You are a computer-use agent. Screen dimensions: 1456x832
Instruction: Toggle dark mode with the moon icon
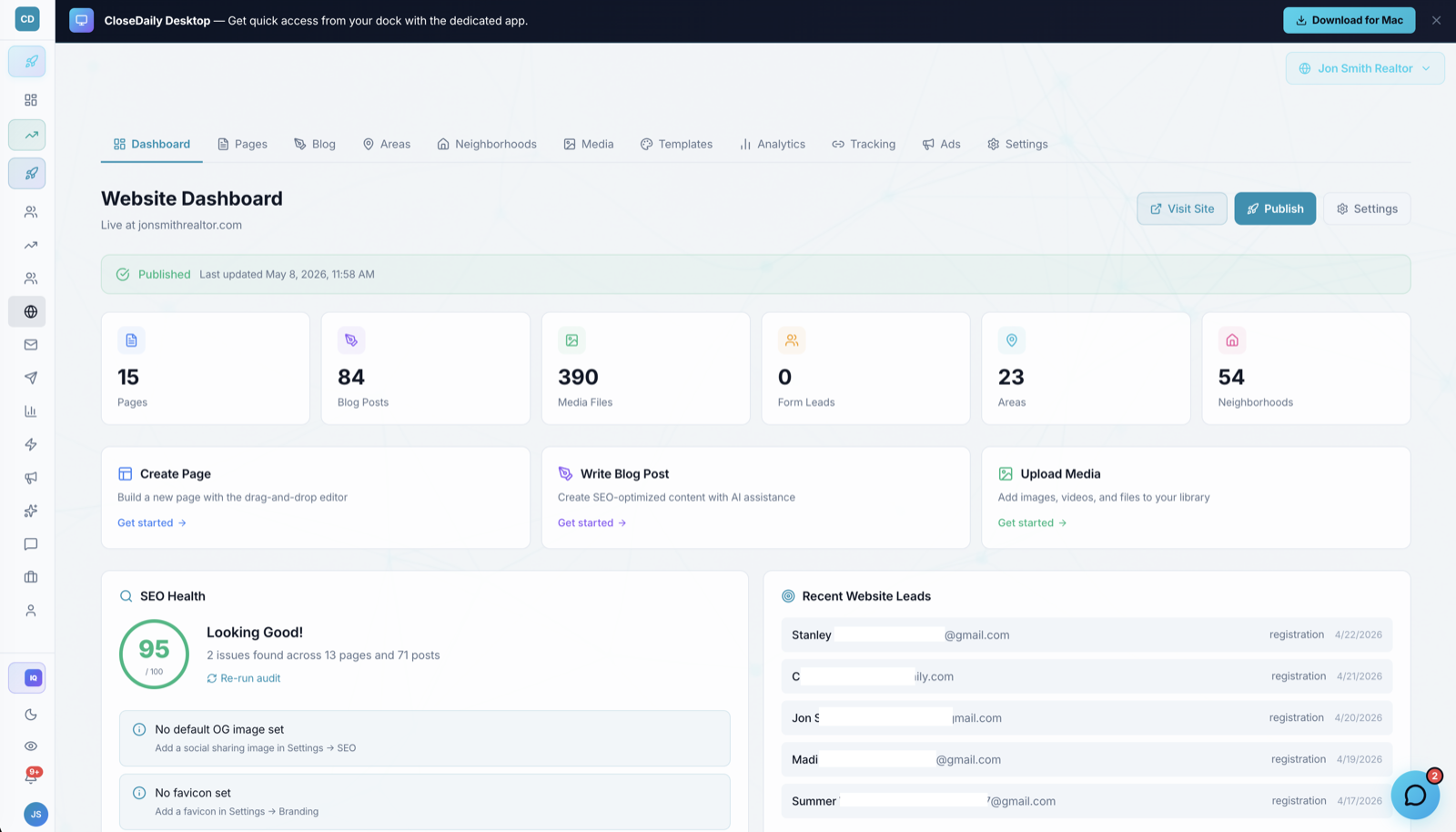tap(31, 715)
